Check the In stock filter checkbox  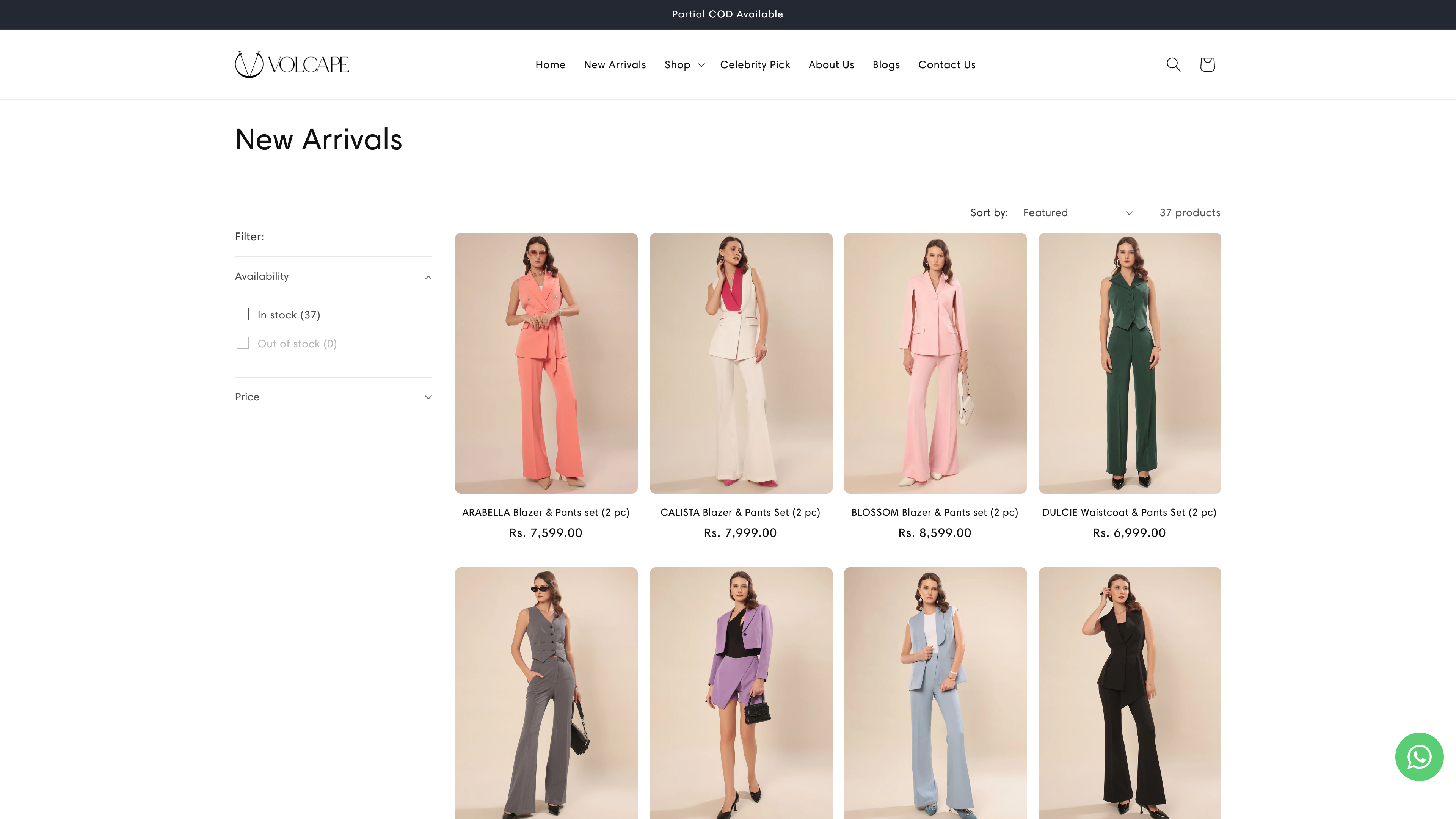243,314
